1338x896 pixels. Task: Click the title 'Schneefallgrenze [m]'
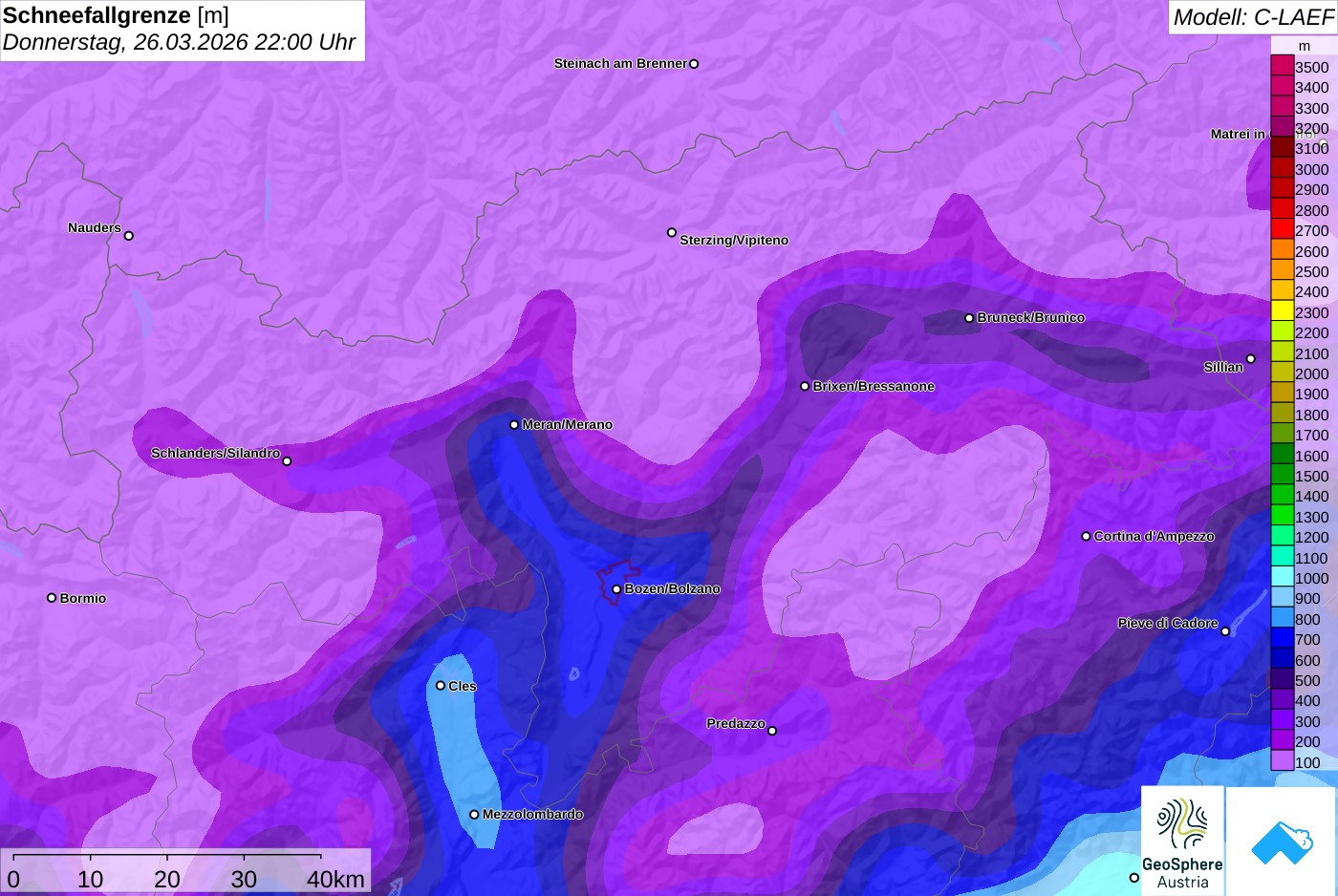(x=116, y=15)
